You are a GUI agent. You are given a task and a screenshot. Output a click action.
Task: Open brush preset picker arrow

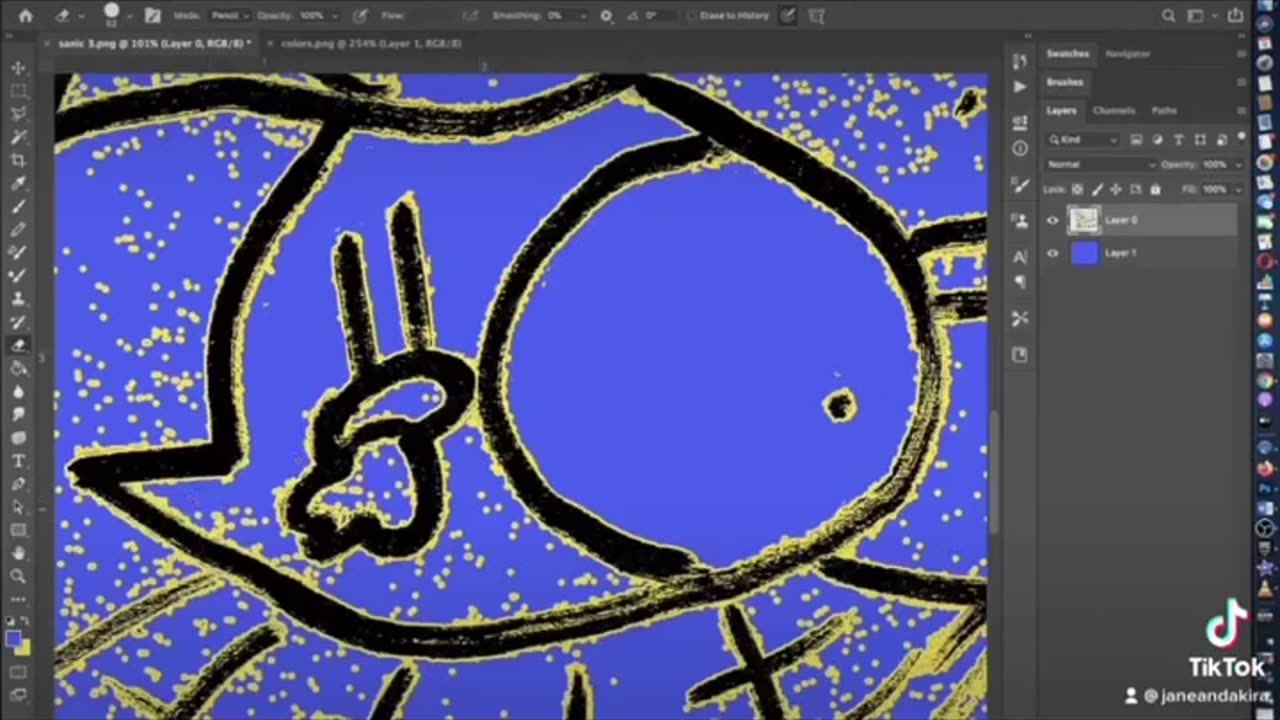point(130,16)
